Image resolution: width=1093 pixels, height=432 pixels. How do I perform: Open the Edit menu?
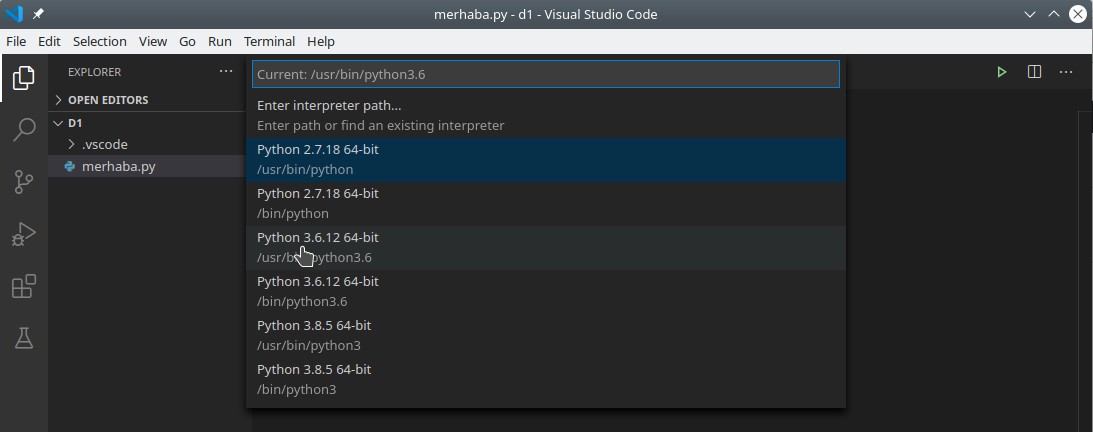(x=49, y=41)
